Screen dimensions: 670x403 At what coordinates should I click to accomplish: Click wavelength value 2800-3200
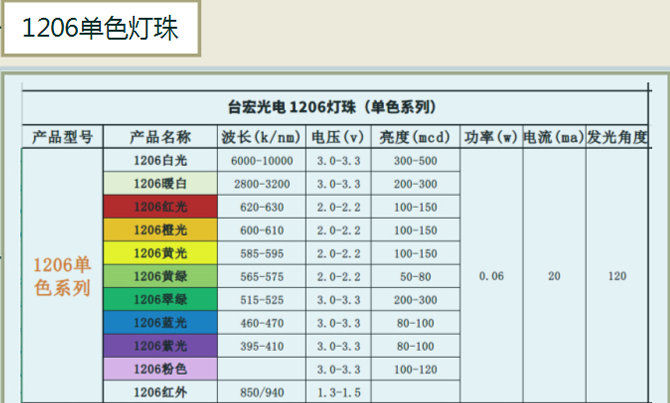tap(262, 184)
